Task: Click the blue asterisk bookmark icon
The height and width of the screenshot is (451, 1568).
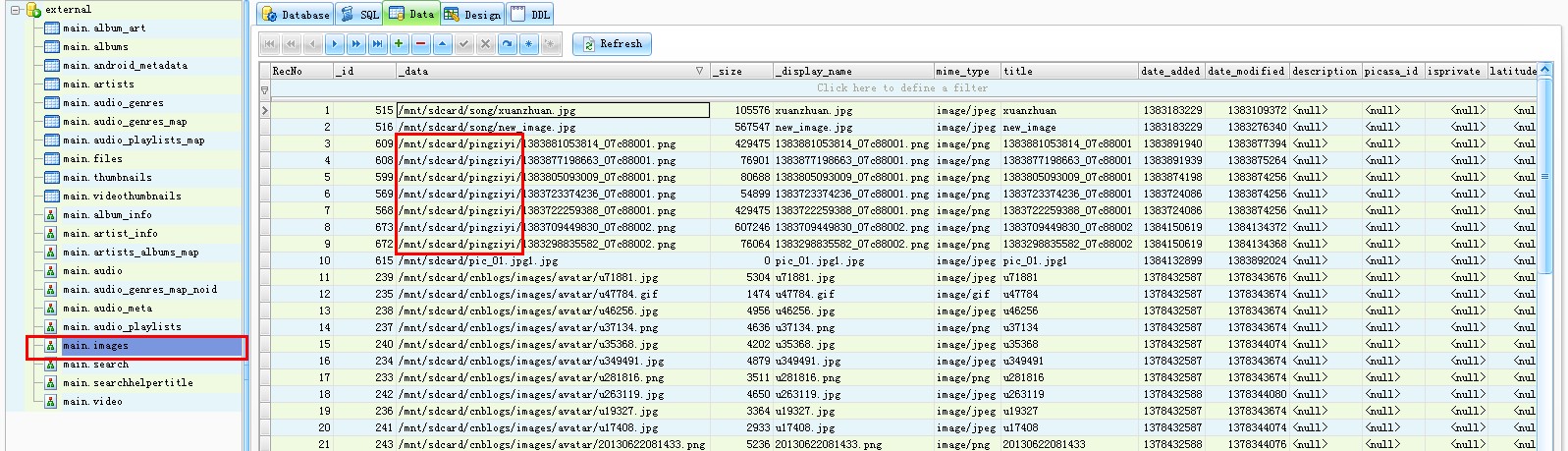Action: pos(528,44)
